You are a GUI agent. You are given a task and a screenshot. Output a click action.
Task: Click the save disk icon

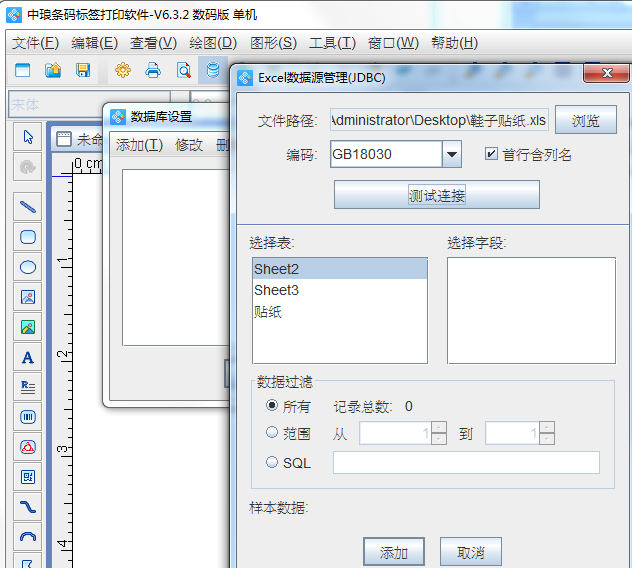(x=83, y=70)
